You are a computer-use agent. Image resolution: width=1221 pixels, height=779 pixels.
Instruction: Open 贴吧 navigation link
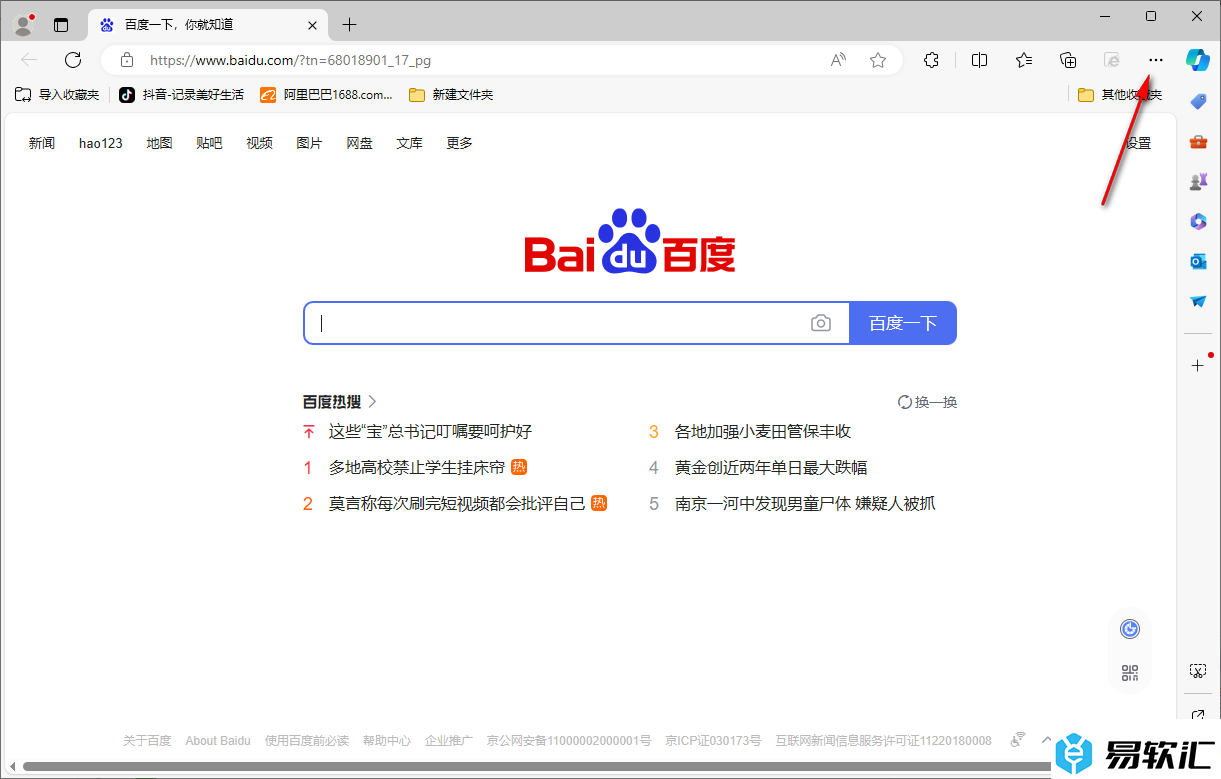[x=209, y=143]
